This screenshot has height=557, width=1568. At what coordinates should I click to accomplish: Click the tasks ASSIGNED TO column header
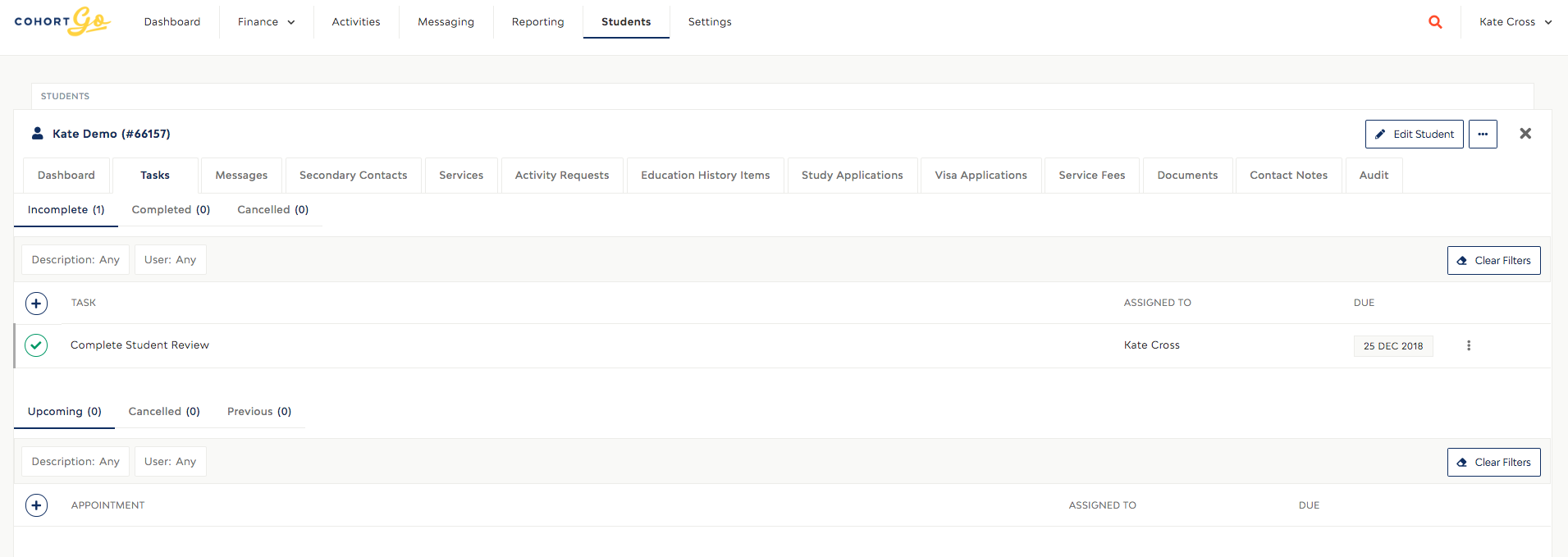tap(1158, 303)
